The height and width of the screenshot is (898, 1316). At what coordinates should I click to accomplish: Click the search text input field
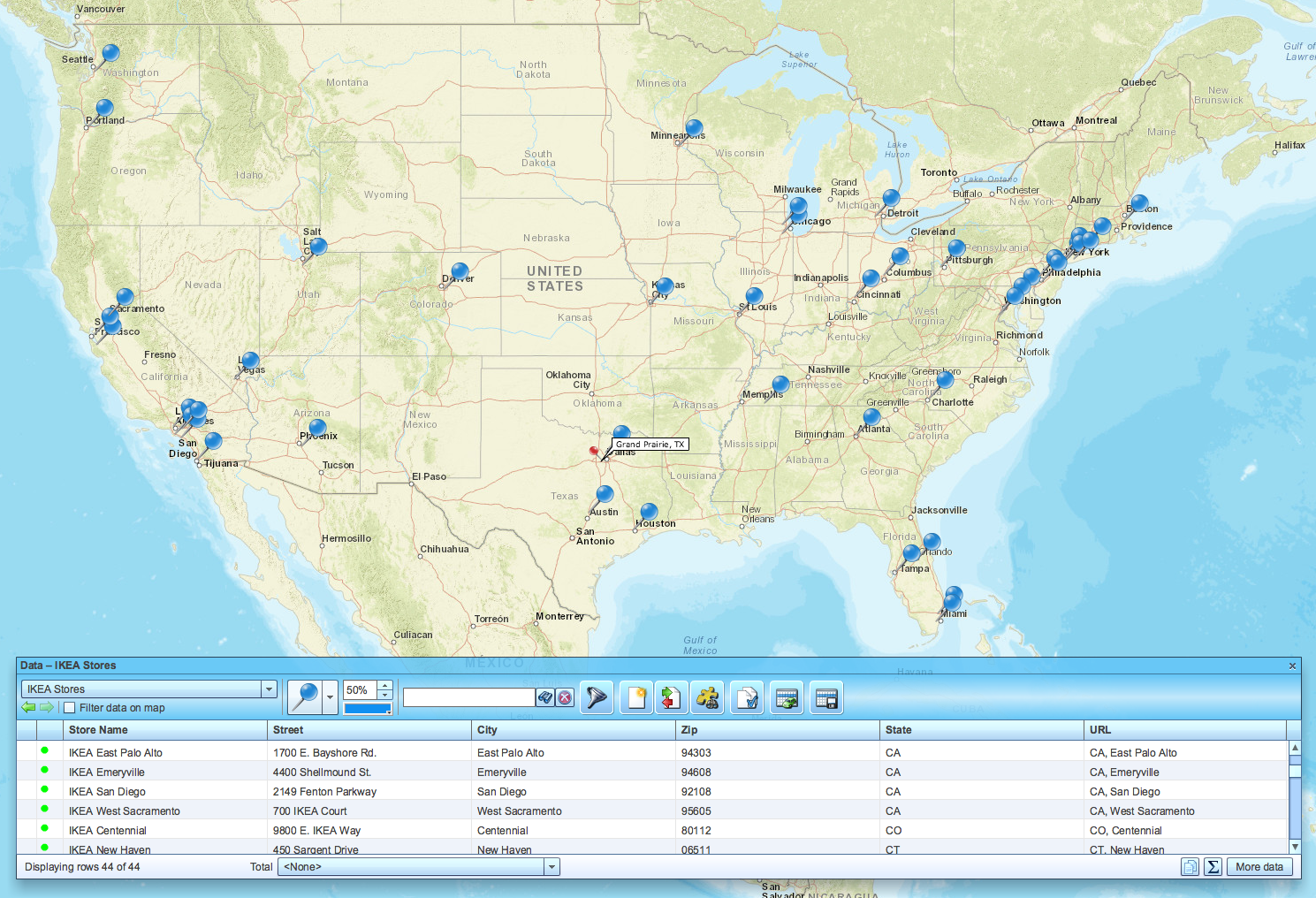point(468,698)
